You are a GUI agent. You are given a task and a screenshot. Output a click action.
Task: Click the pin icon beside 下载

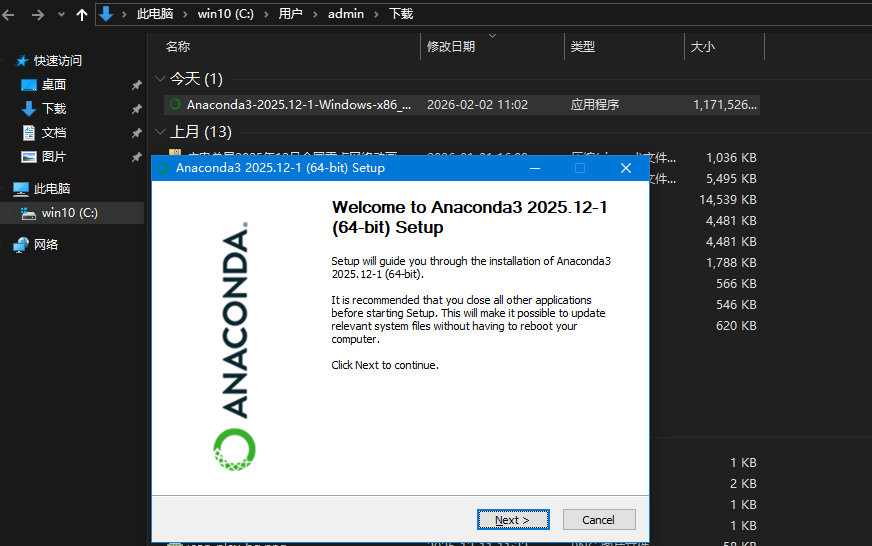(136, 109)
